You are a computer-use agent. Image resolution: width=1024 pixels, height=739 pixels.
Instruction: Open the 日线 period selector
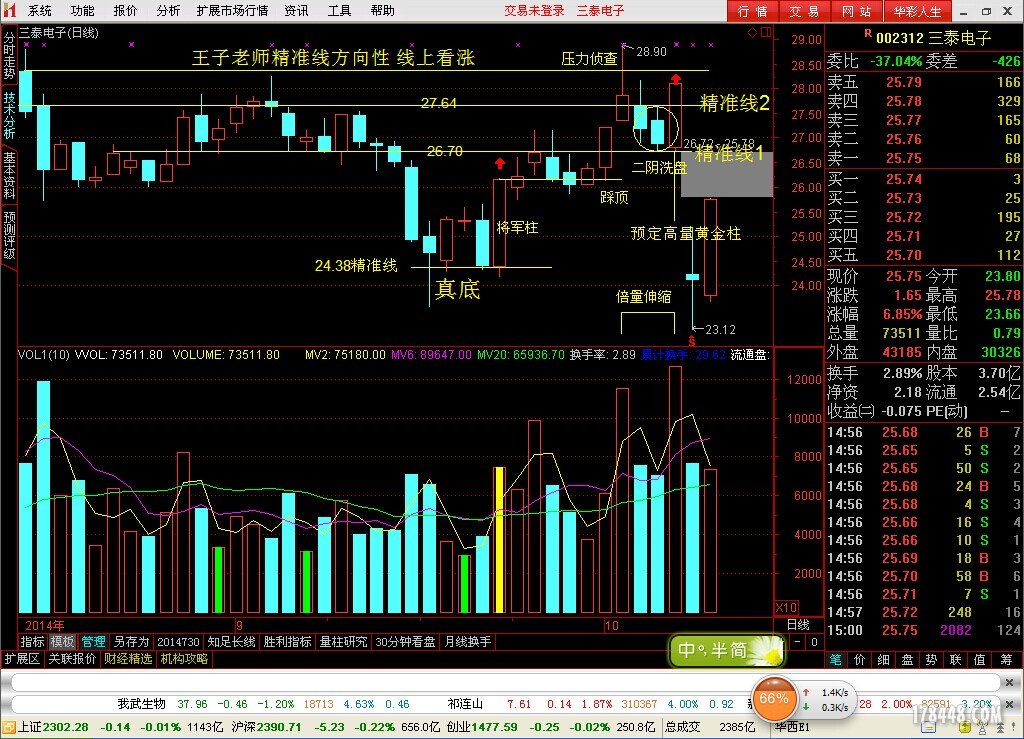tap(799, 625)
